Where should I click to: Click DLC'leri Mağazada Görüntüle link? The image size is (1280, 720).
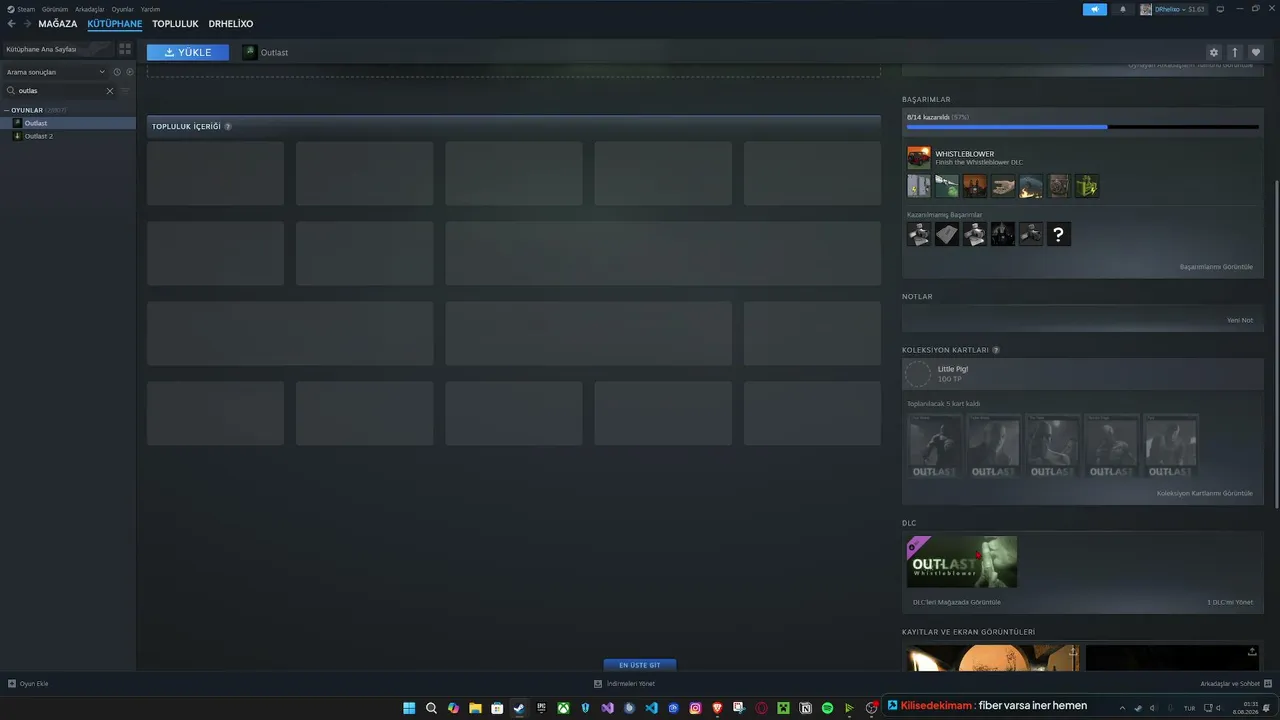point(957,602)
